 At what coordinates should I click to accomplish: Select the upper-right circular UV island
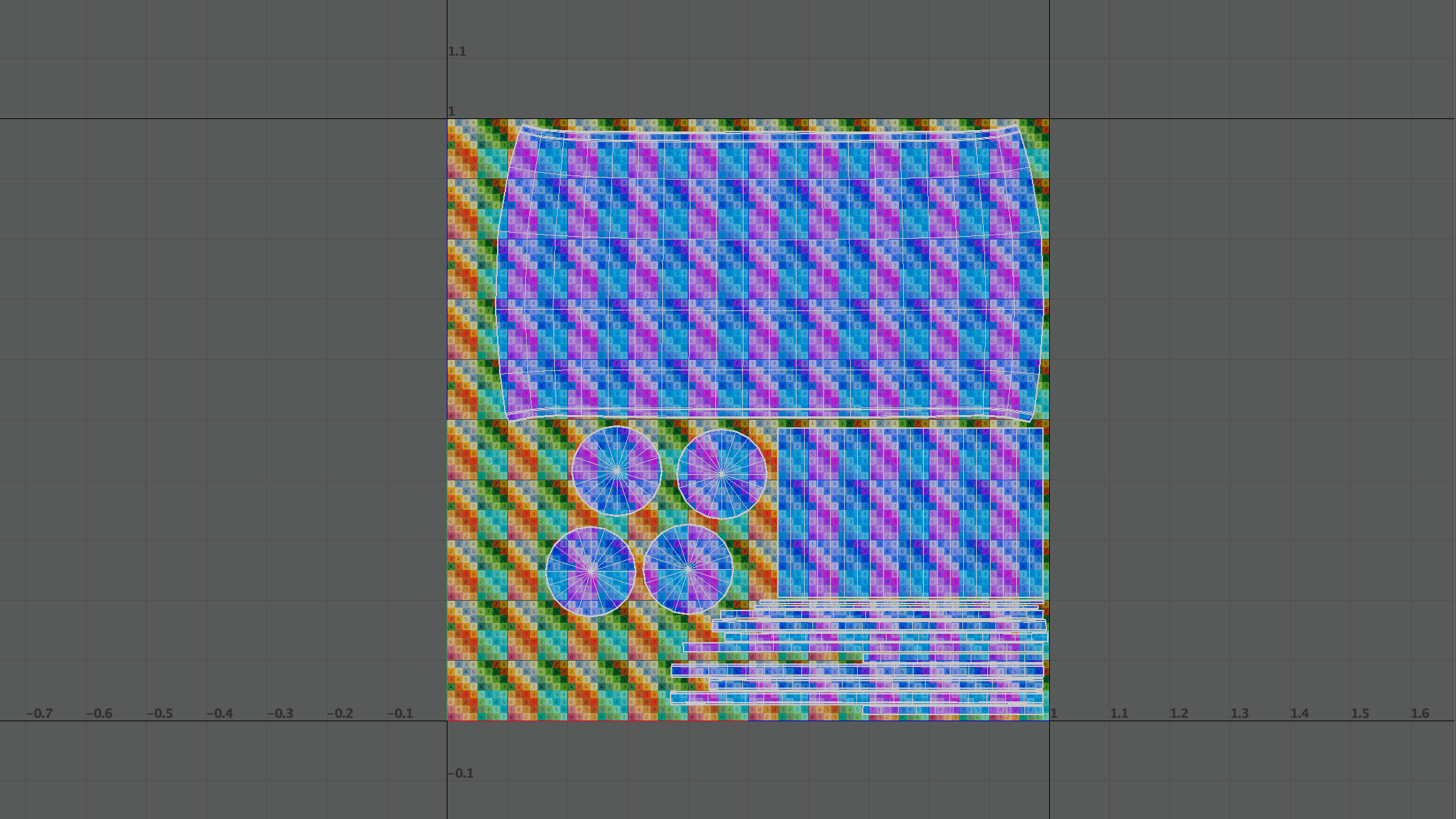pos(721,474)
